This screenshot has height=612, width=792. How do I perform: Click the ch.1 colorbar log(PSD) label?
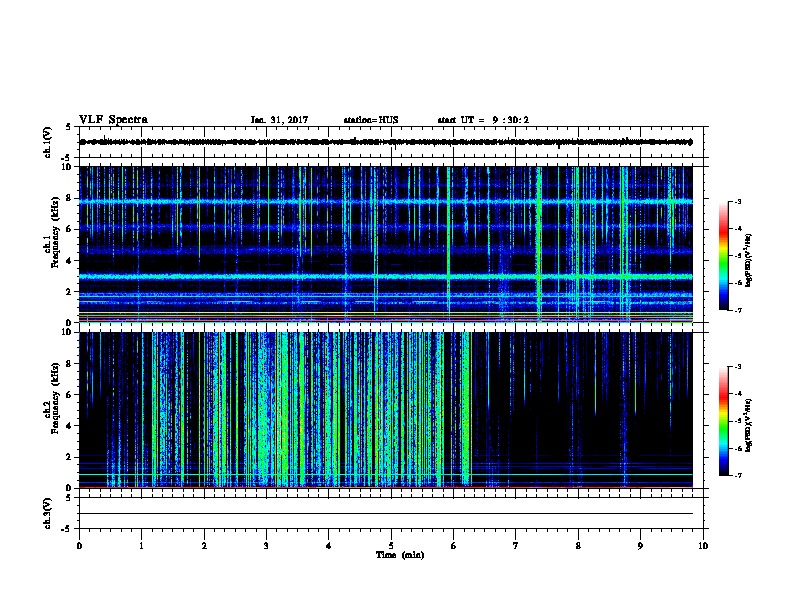(x=749, y=260)
